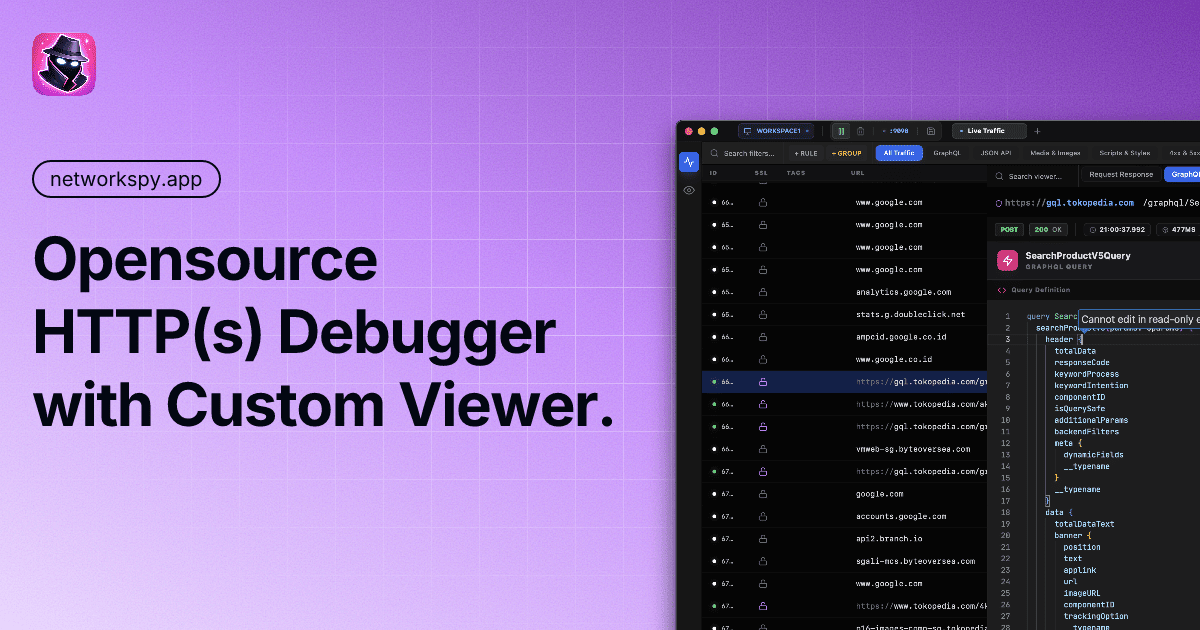The width and height of the screenshot is (1200, 630).
Task: Open the WORKSPACE1 dropdown
Action: coord(776,131)
